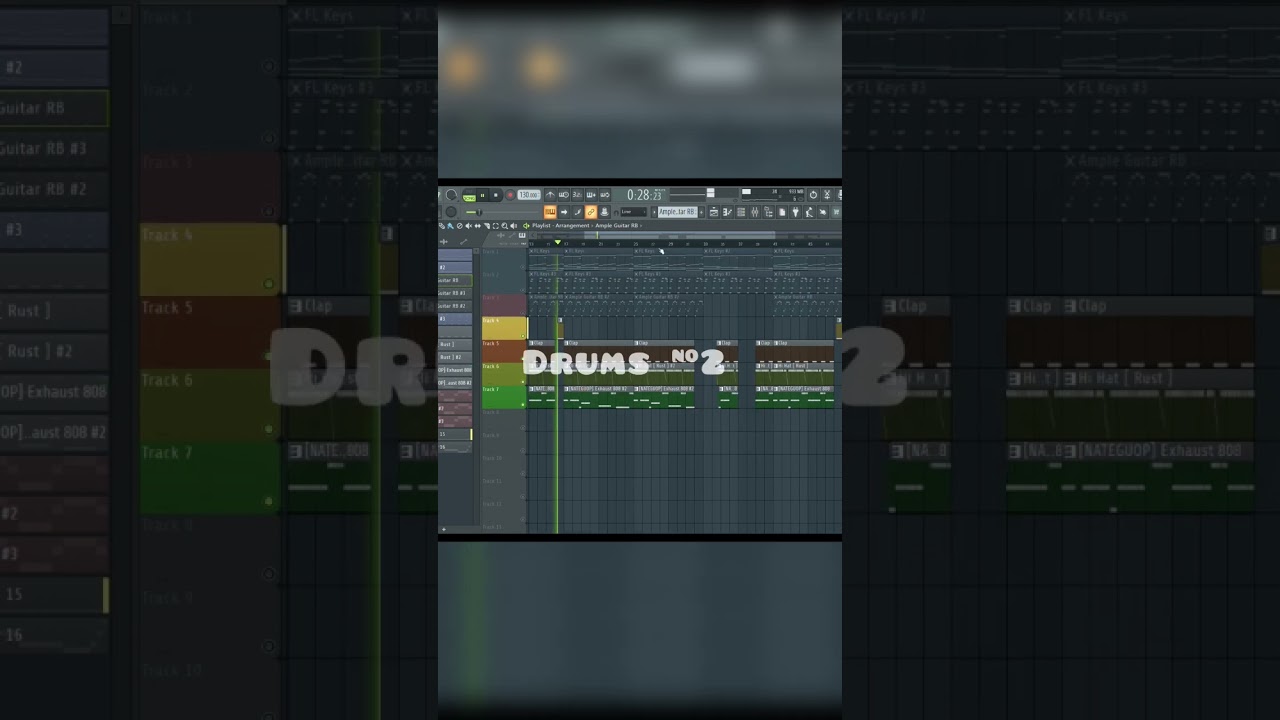The image size is (1280, 720).
Task: Click the green Track 7 header
Action: [x=504, y=397]
